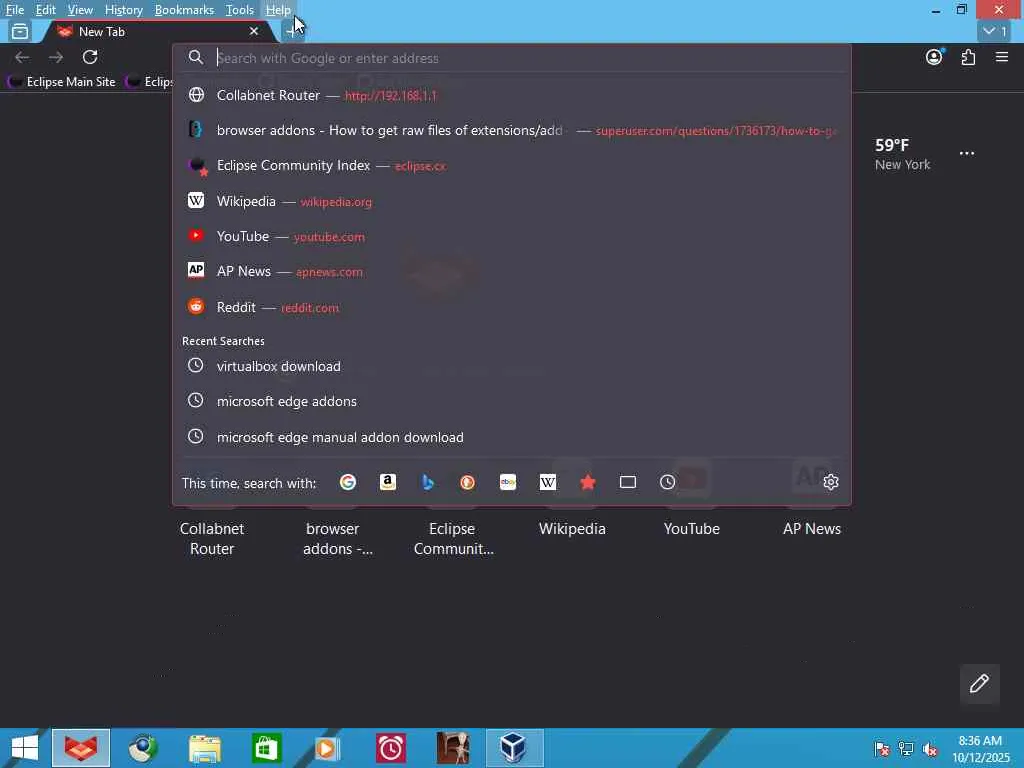Viewport: 1024px width, 768px height.
Task: Open the Help menu
Action: point(278,10)
